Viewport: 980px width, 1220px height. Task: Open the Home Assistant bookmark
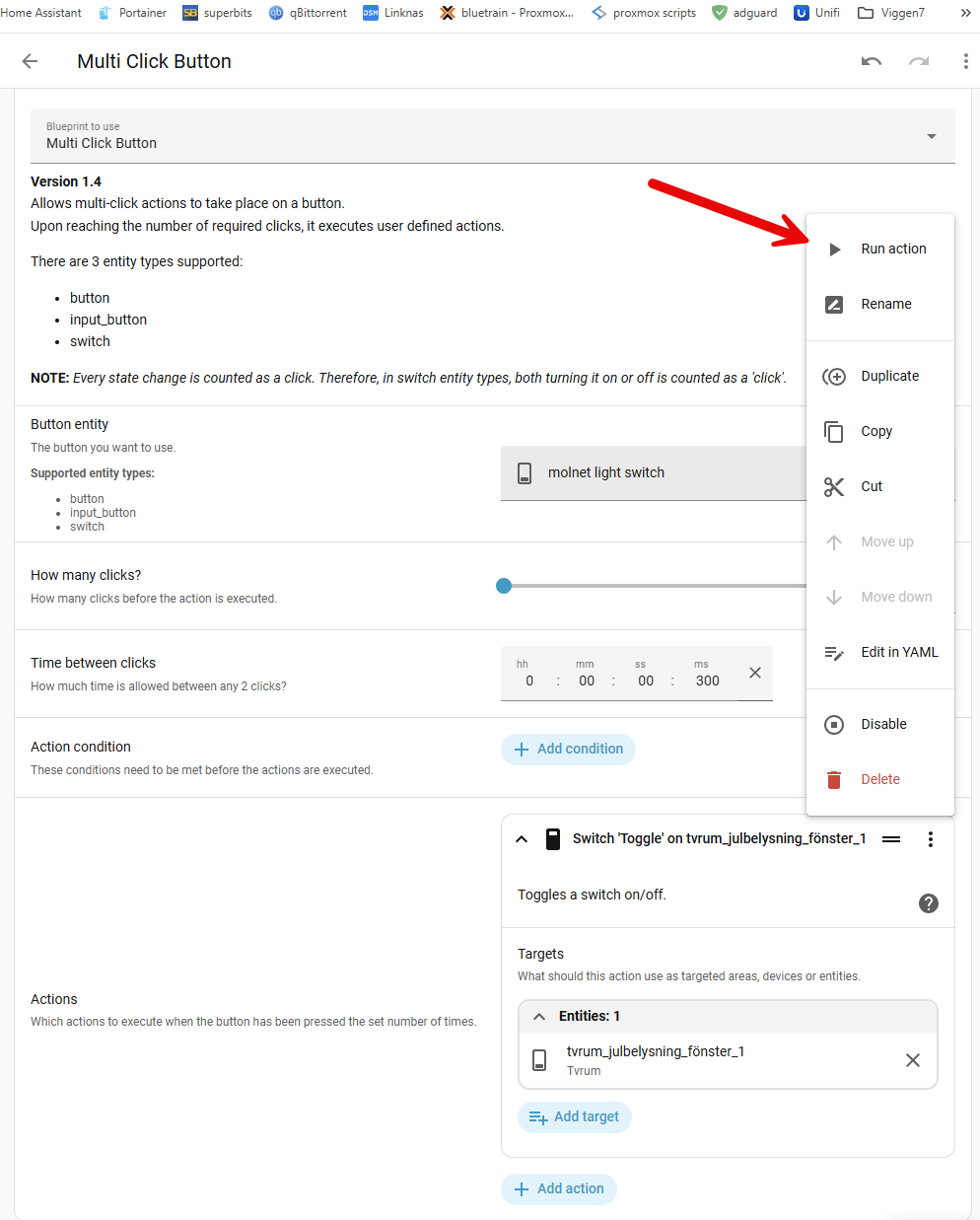(40, 13)
